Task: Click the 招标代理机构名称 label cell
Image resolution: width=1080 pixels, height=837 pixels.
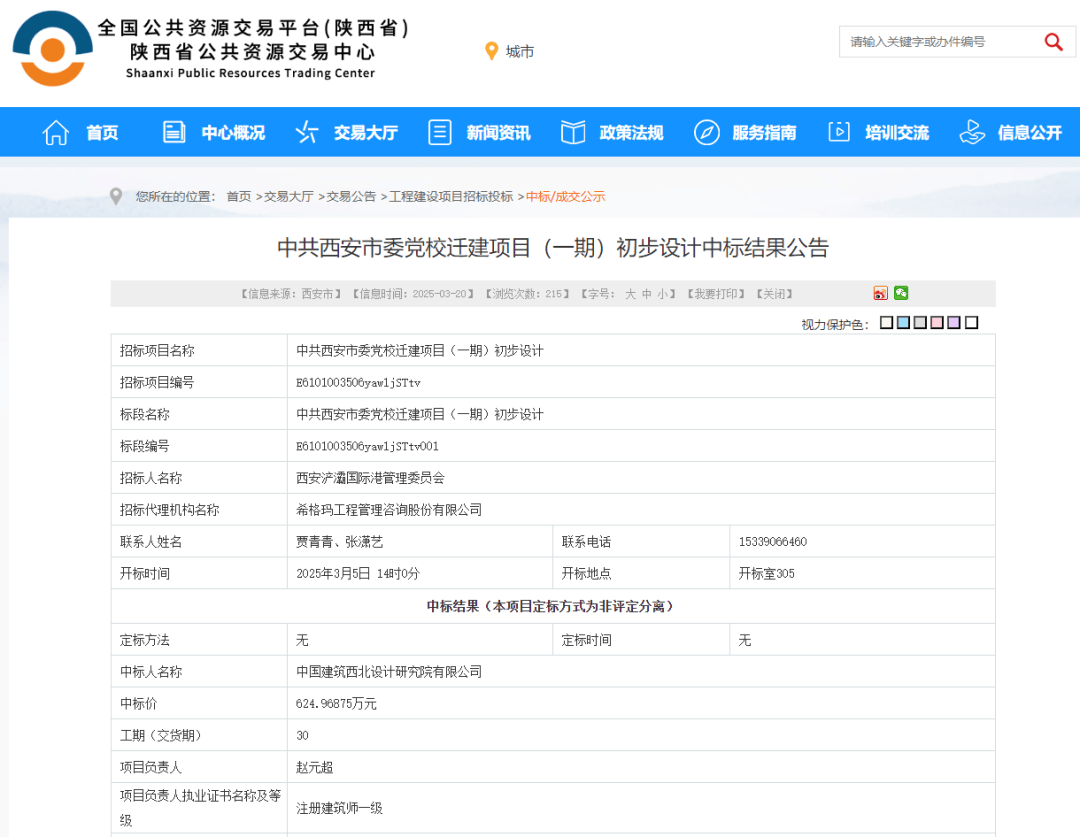Action: [199, 510]
